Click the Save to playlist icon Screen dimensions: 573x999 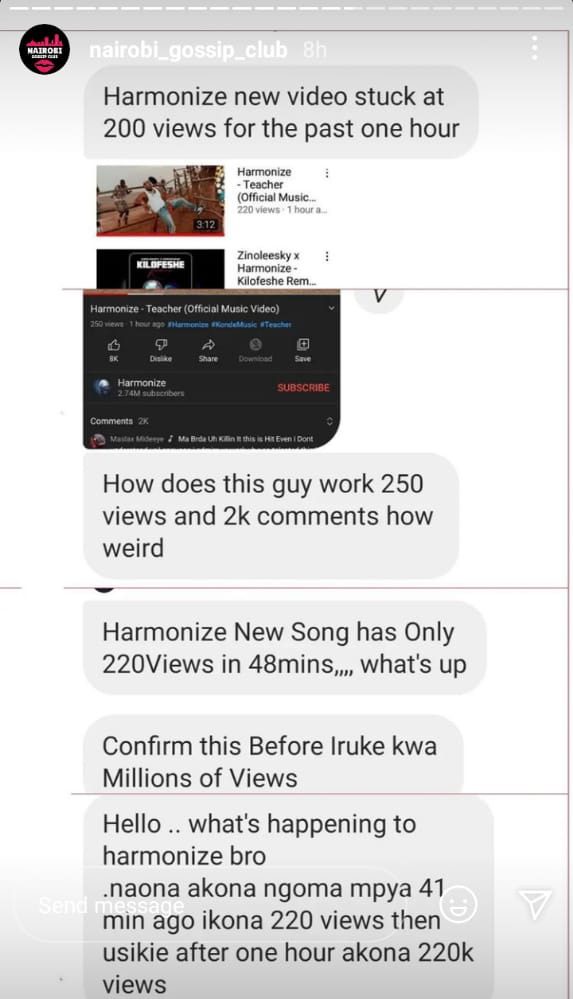(x=303, y=345)
